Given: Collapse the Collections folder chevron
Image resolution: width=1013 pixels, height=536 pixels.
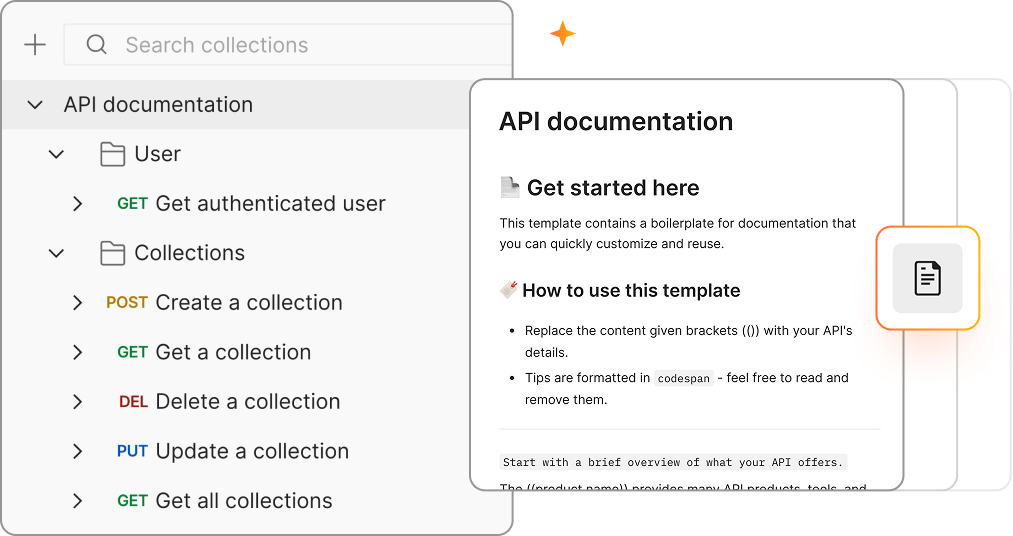Looking at the screenshot, I should (x=57, y=253).
